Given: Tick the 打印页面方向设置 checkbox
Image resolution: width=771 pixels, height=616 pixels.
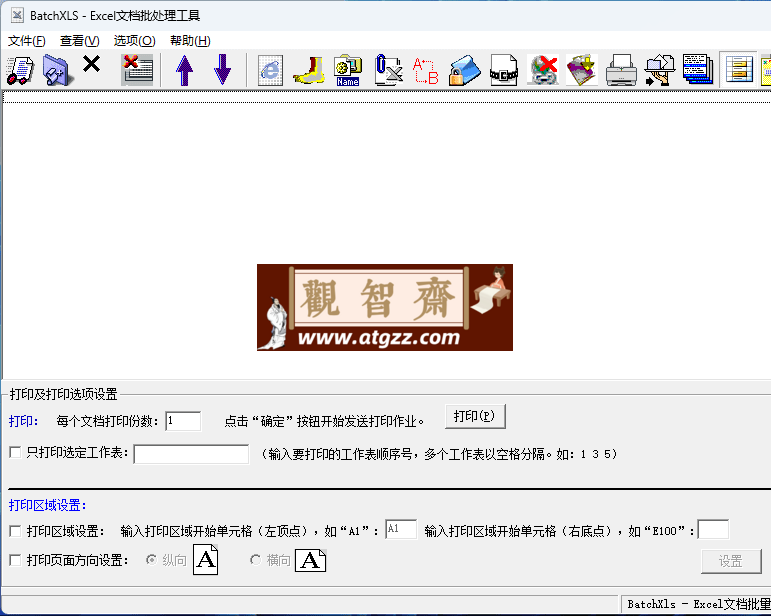Looking at the screenshot, I should (x=15, y=560).
